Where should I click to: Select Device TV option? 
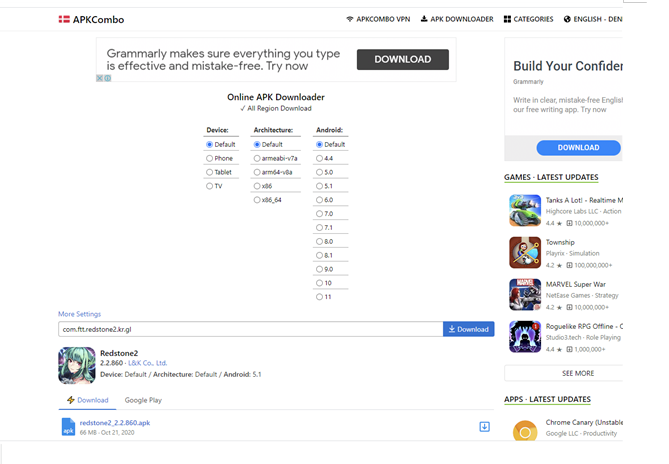(209, 186)
